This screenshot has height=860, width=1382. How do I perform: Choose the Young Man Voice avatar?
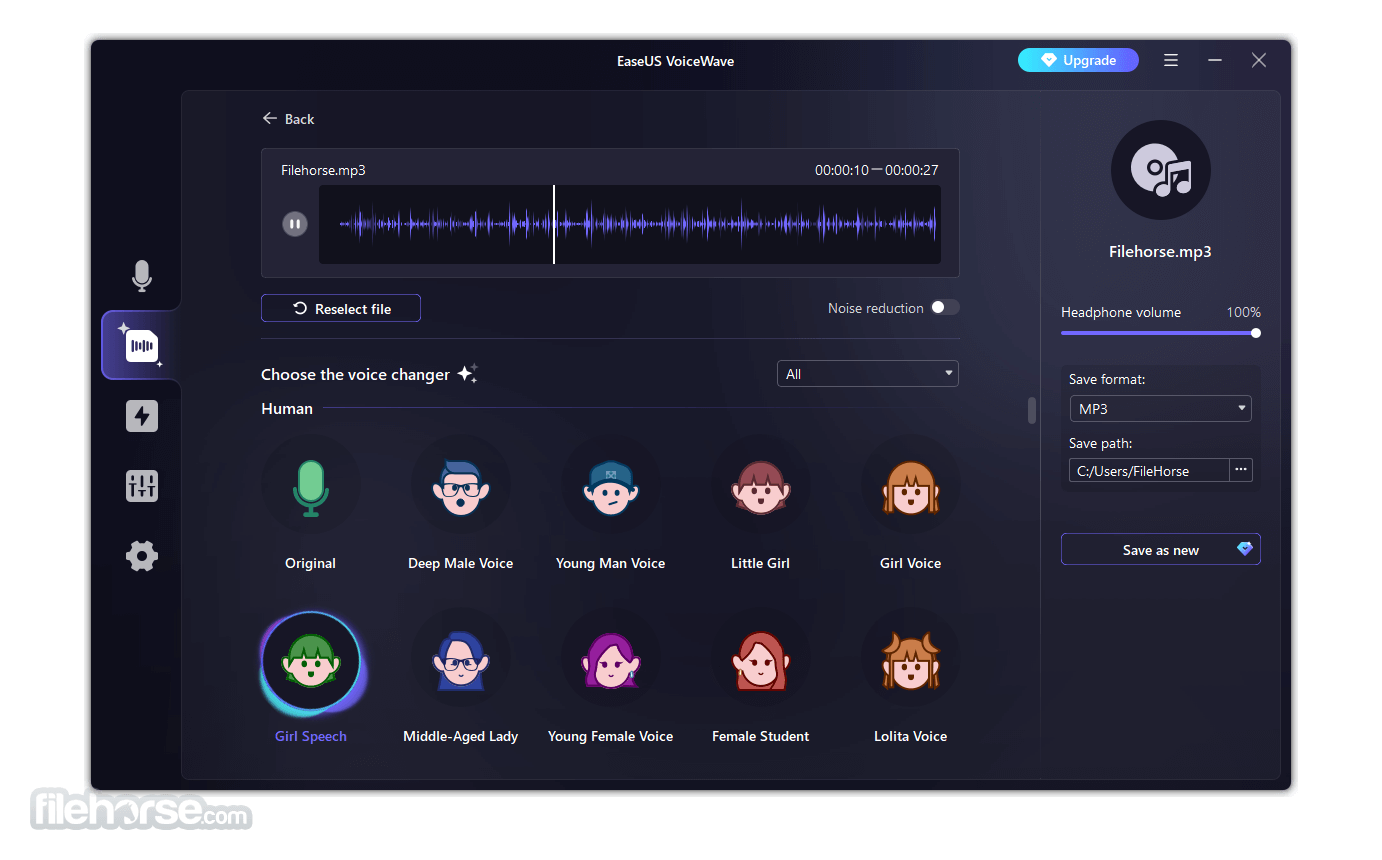pos(611,487)
